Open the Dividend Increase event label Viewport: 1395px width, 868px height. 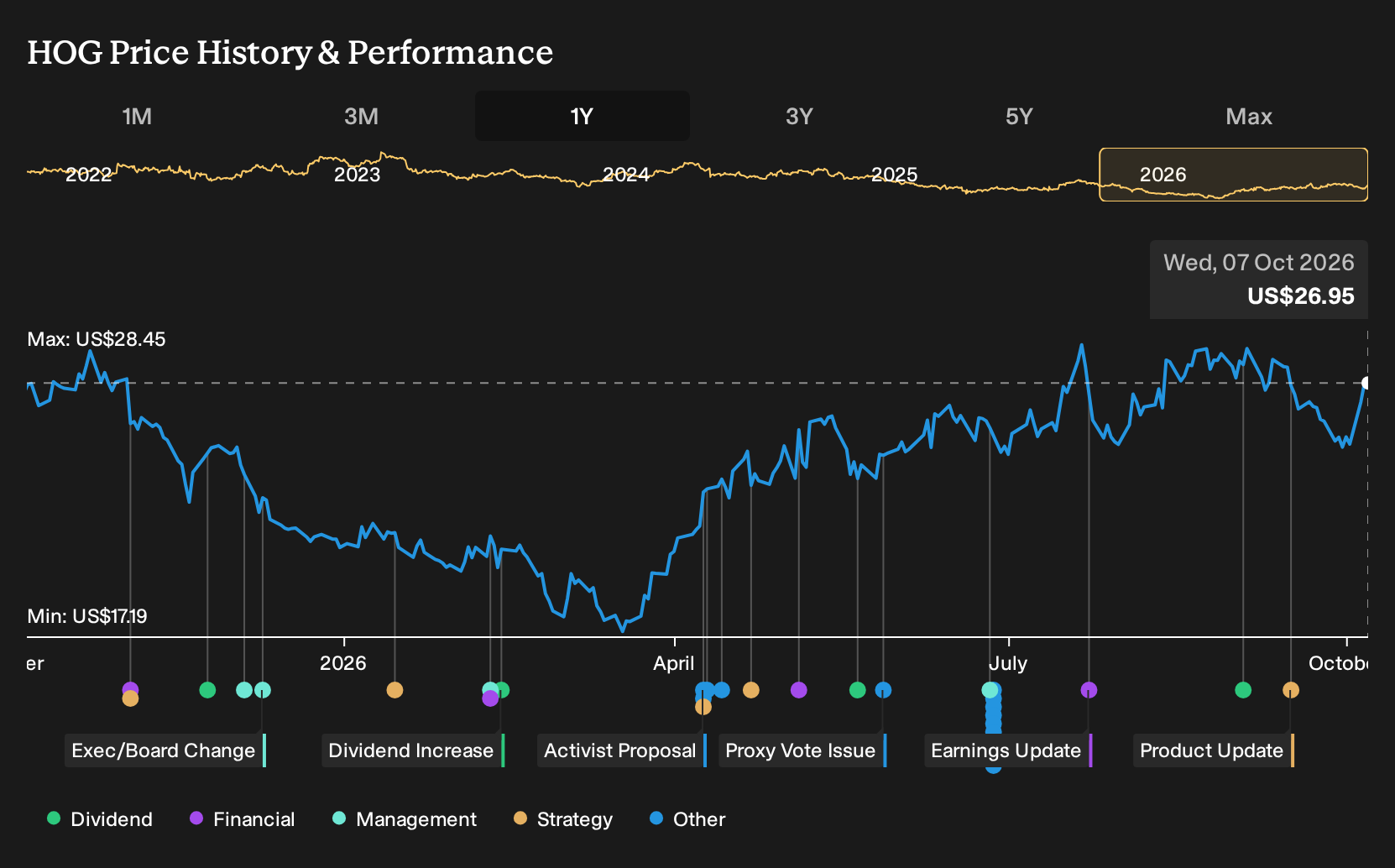click(x=413, y=750)
